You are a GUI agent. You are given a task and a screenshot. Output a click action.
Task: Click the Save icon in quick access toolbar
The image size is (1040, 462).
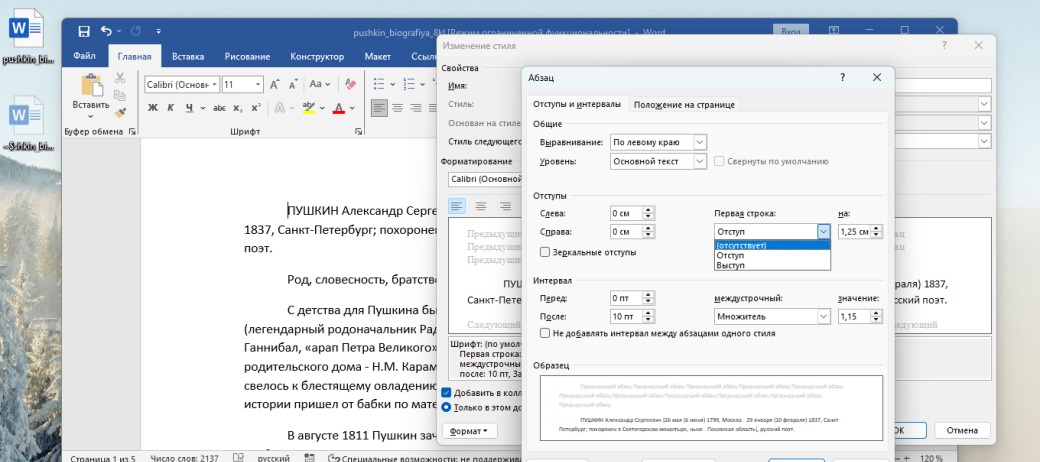click(83, 32)
